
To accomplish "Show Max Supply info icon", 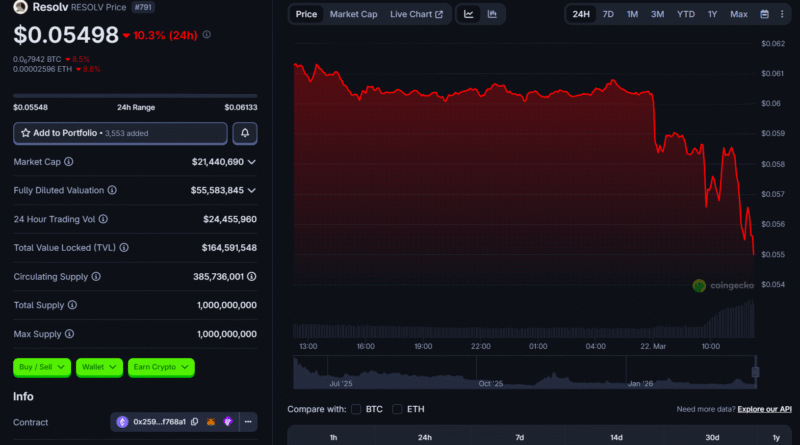I will [69, 334].
